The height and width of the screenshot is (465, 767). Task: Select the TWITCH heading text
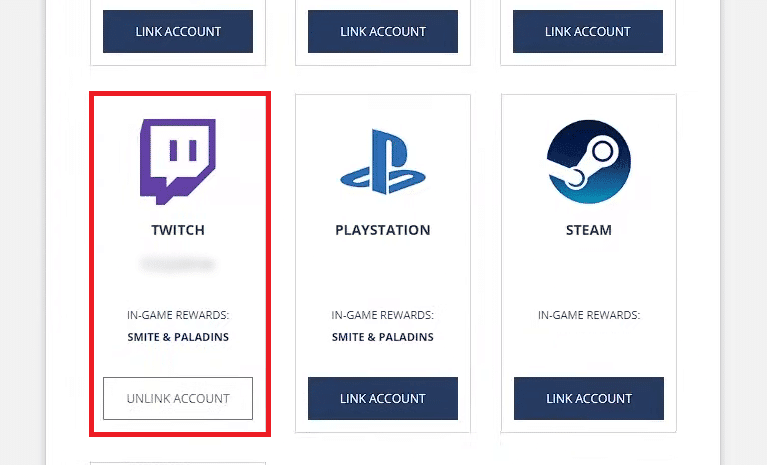click(x=178, y=230)
